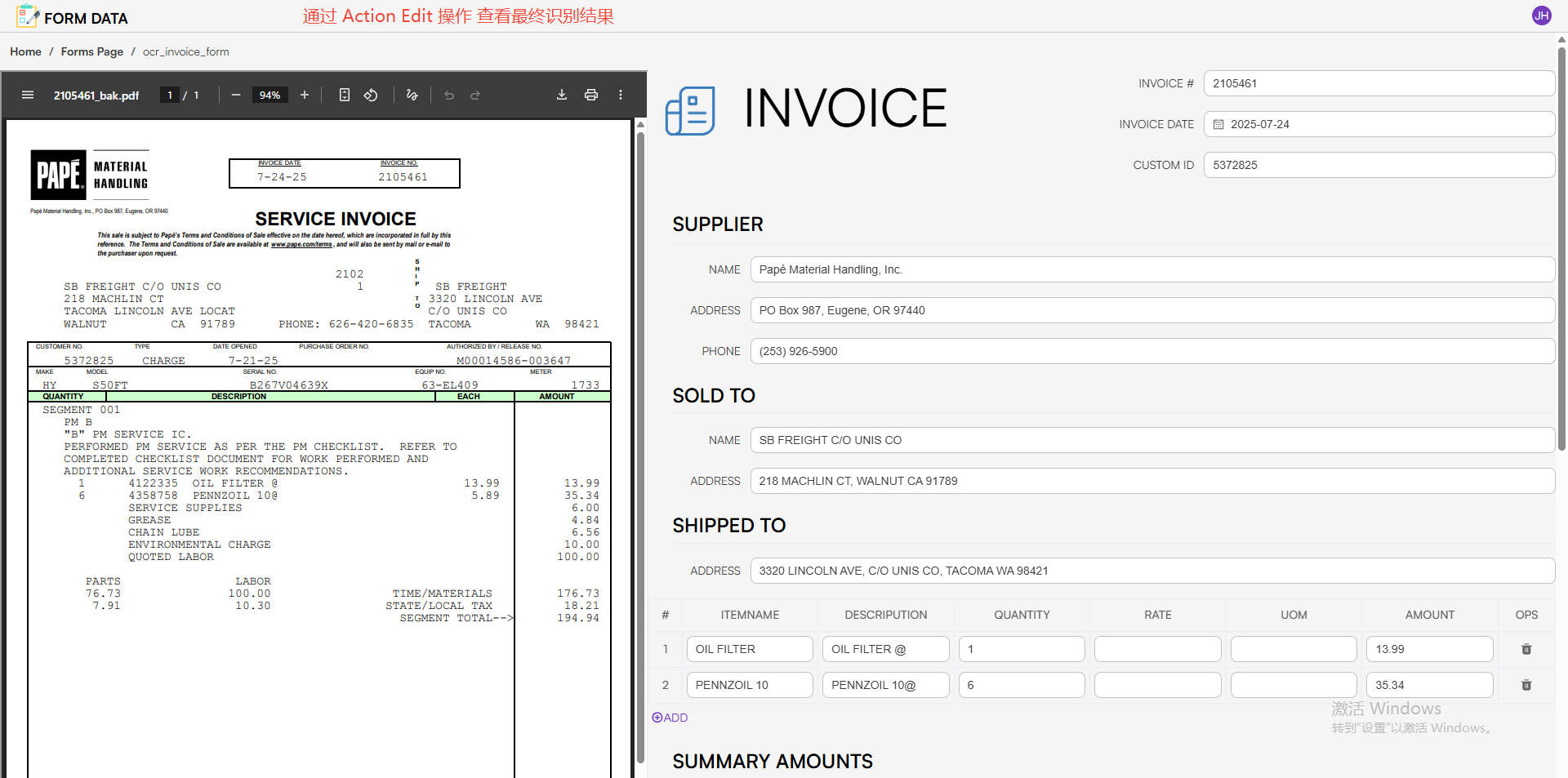Click the CUSTOM ID input field

(x=1379, y=165)
